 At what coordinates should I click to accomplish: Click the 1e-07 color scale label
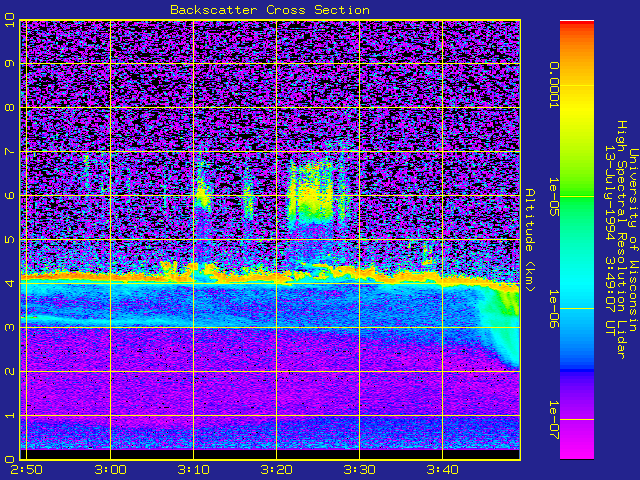coord(553,420)
